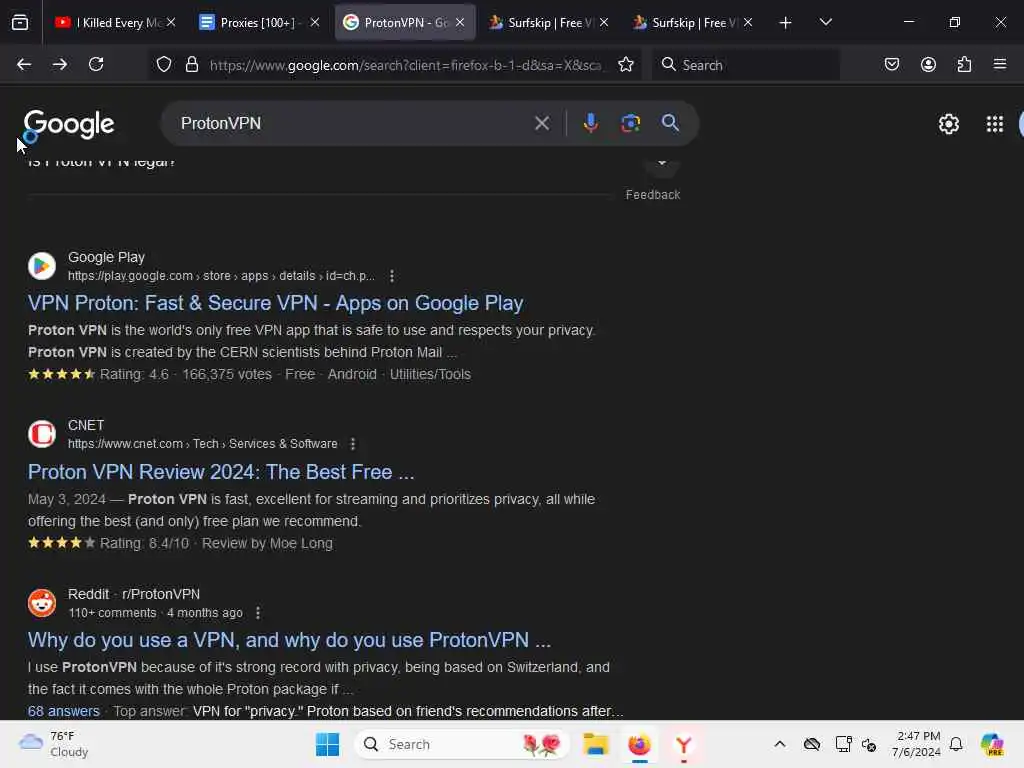The height and width of the screenshot is (768, 1024).
Task: Open tracking protection shield icon
Action: (164, 64)
